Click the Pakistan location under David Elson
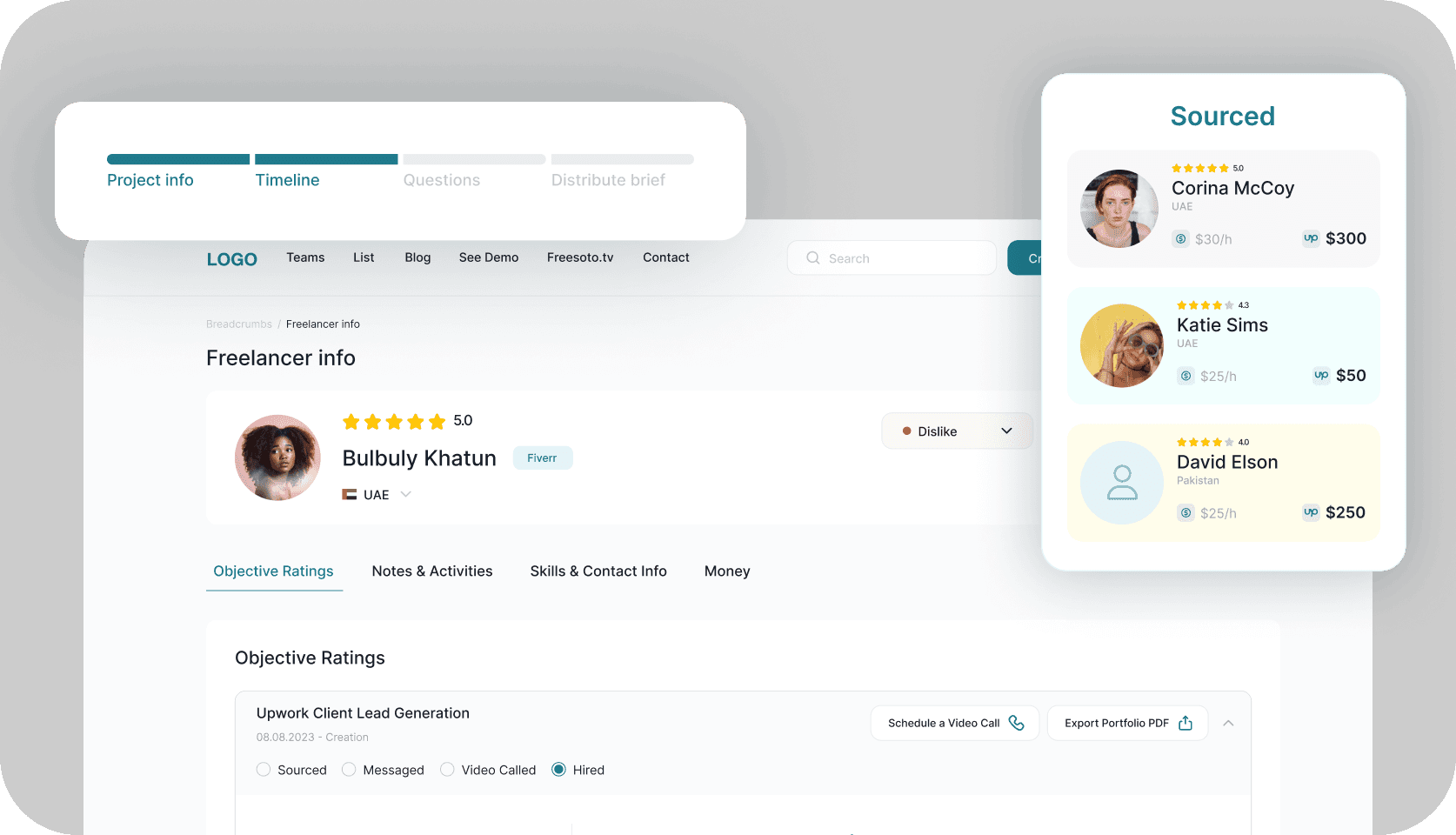The width and height of the screenshot is (1456, 835). pyautogui.click(x=1198, y=481)
